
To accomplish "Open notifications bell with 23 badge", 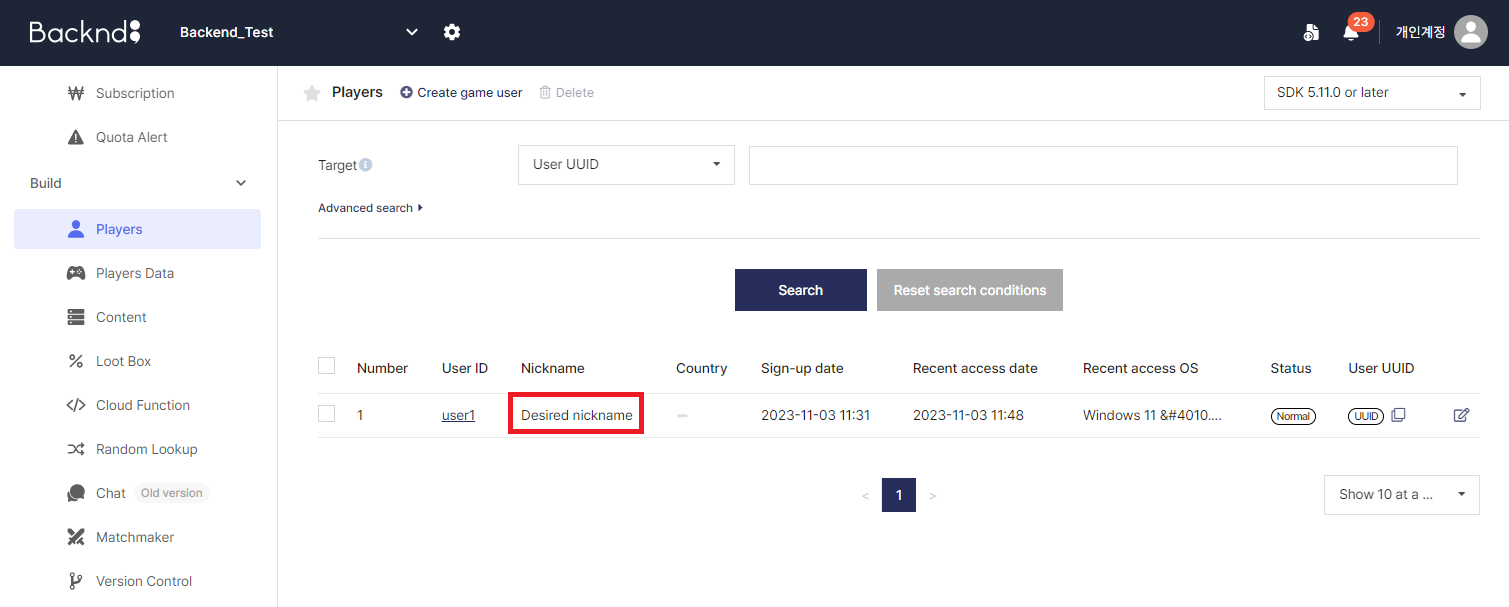I will coord(1352,30).
